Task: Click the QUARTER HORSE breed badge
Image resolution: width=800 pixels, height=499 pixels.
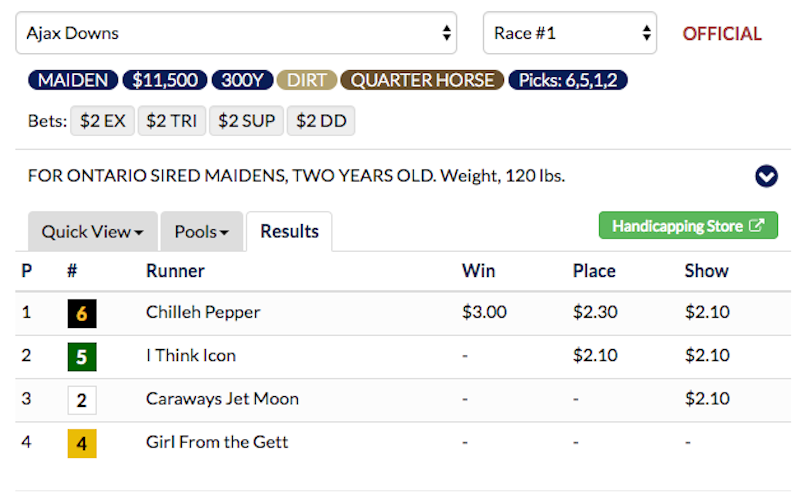Action: [x=422, y=80]
